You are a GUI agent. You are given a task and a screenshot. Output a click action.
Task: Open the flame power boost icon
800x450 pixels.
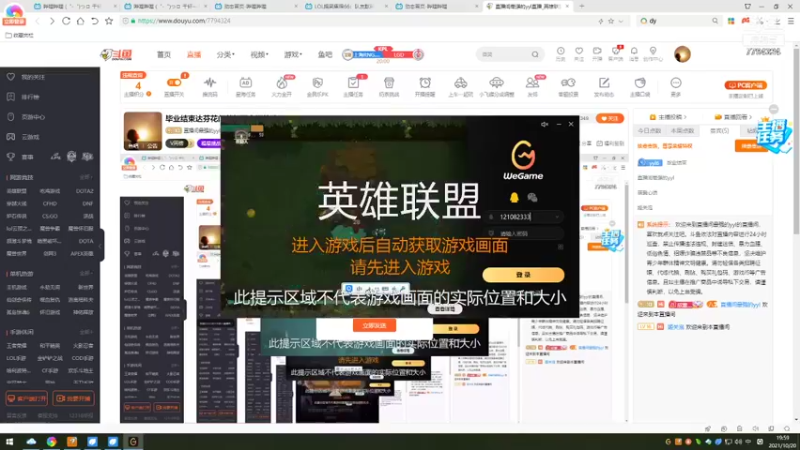282,85
